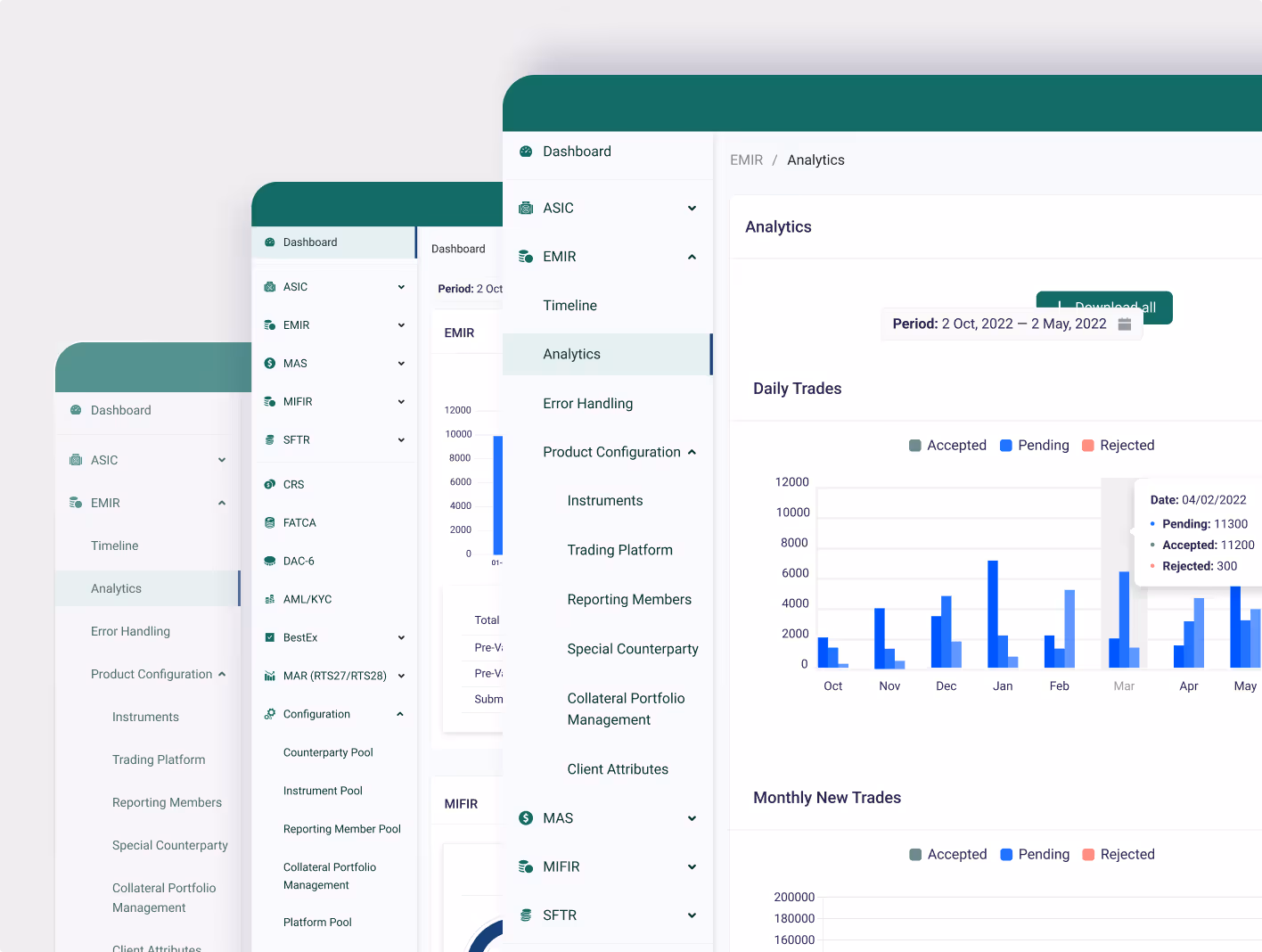Image resolution: width=1262 pixels, height=952 pixels.
Task: Expand MIFIR chevron in front window
Action: click(692, 867)
